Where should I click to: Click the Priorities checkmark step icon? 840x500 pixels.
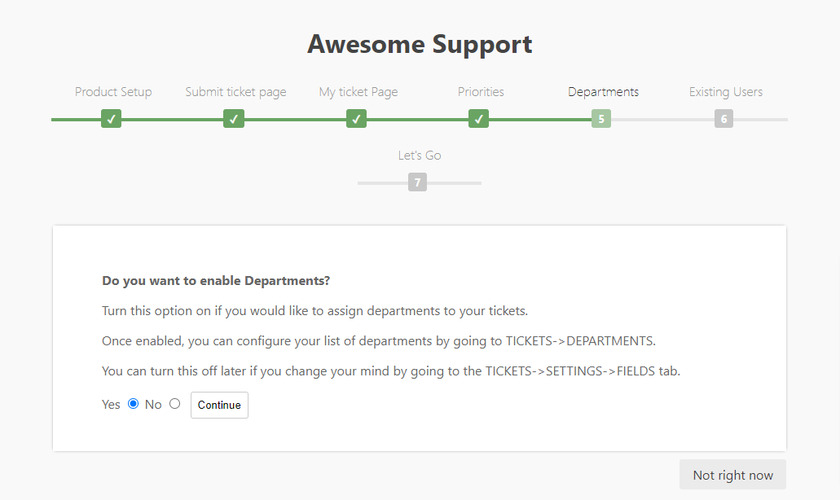[478, 118]
